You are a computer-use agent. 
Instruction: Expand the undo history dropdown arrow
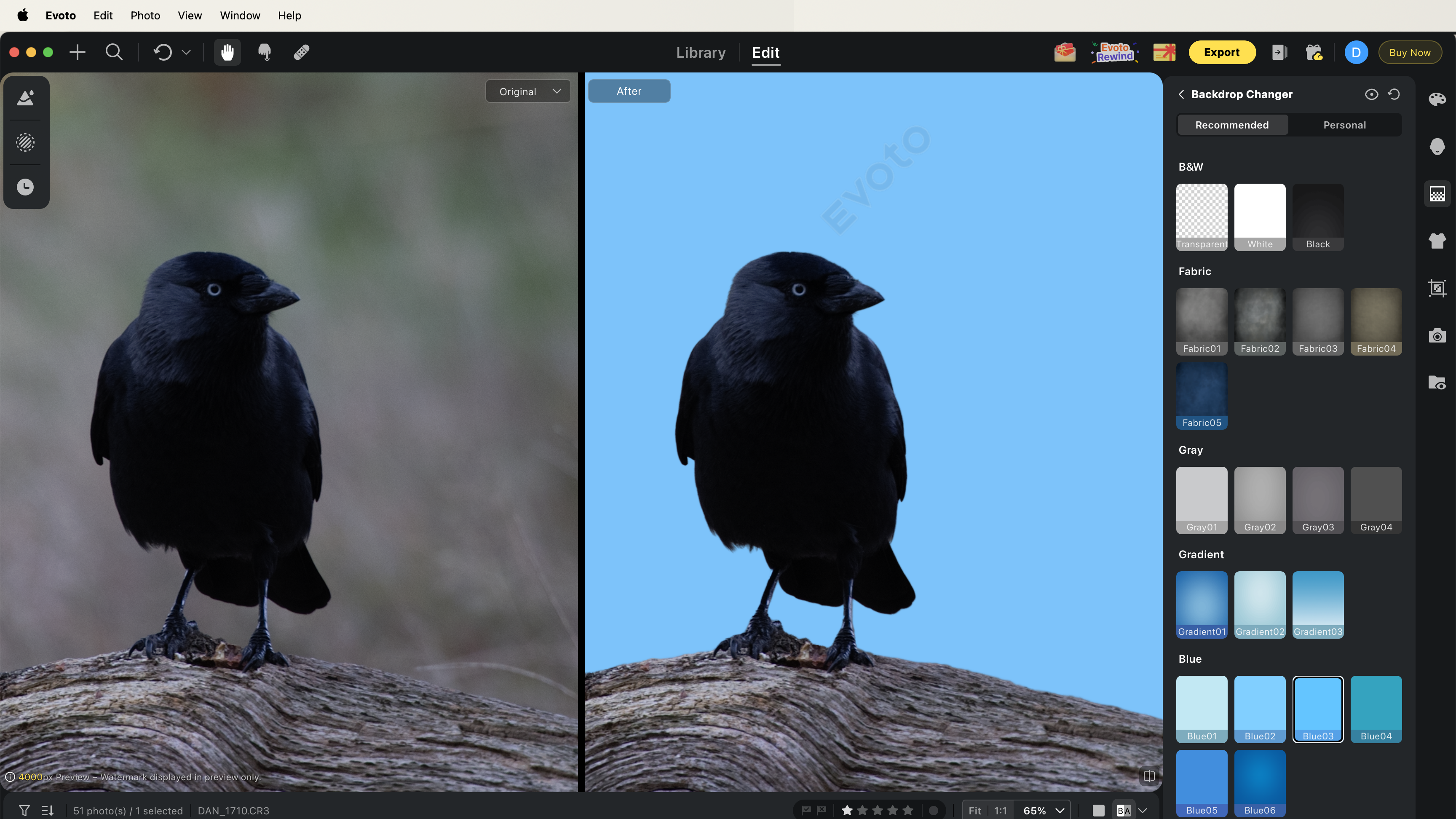click(187, 52)
